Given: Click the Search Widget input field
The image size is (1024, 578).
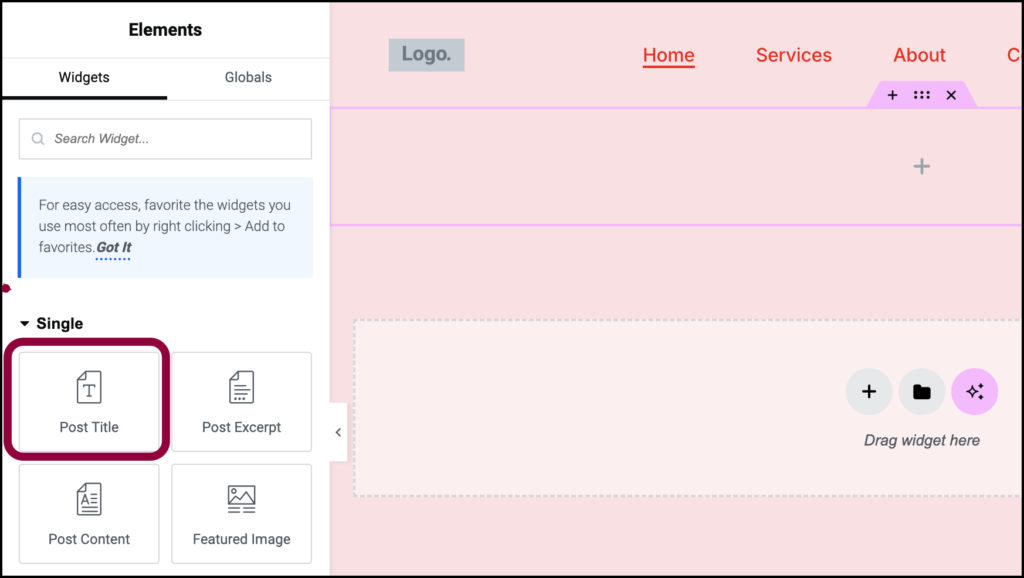Looking at the screenshot, I should [x=165, y=139].
